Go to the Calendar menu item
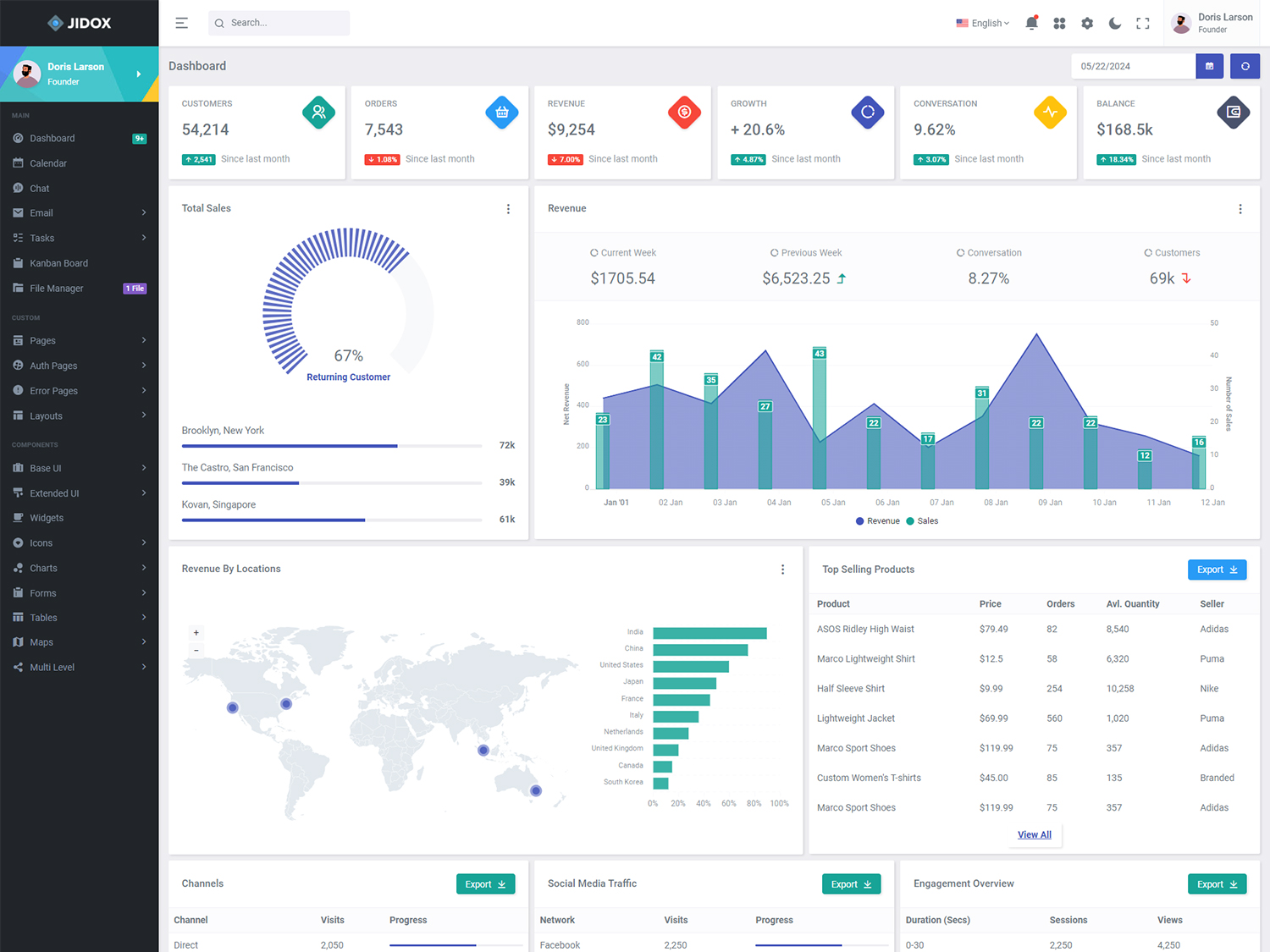 [x=48, y=162]
